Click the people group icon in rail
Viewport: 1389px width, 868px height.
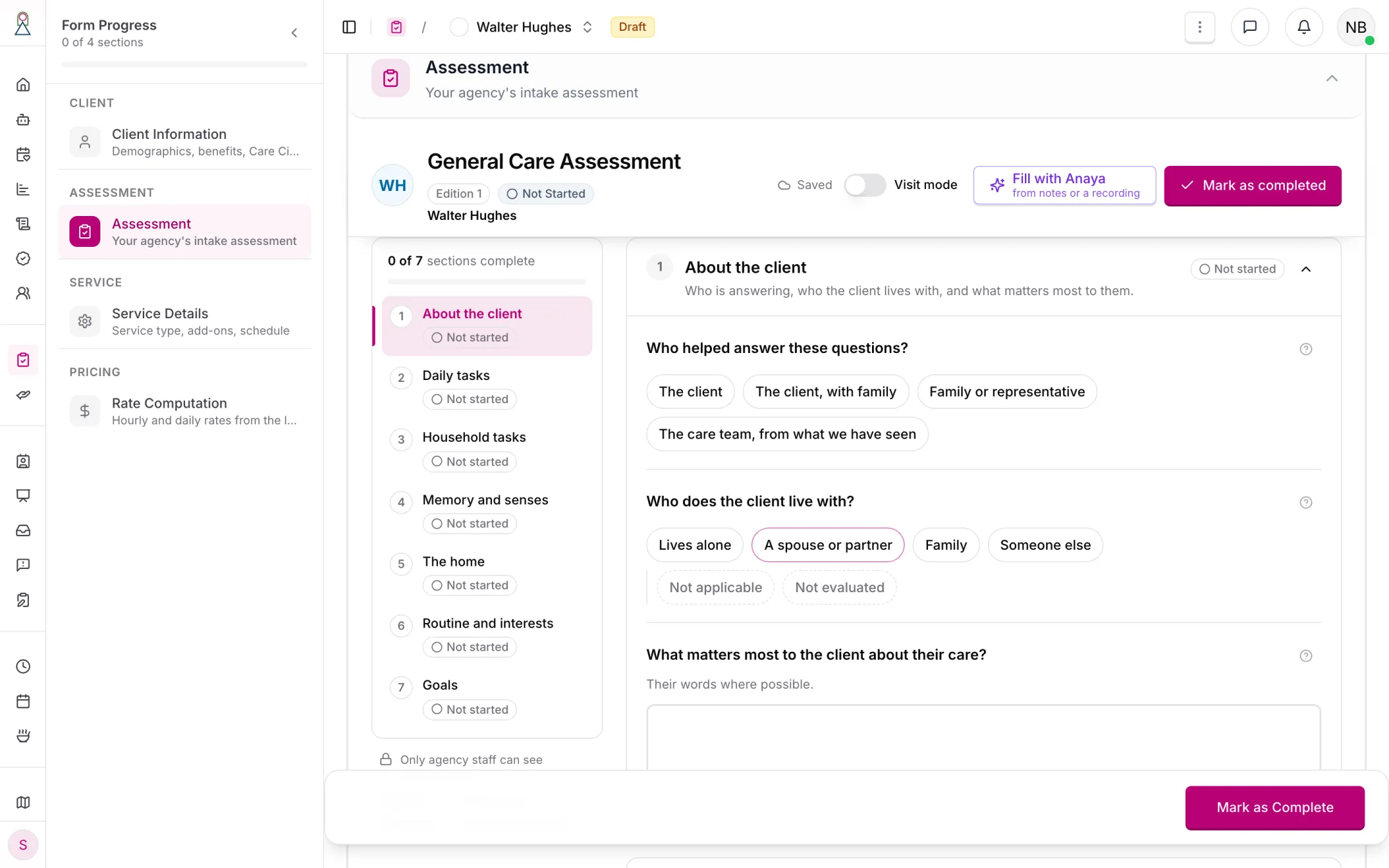tap(23, 293)
